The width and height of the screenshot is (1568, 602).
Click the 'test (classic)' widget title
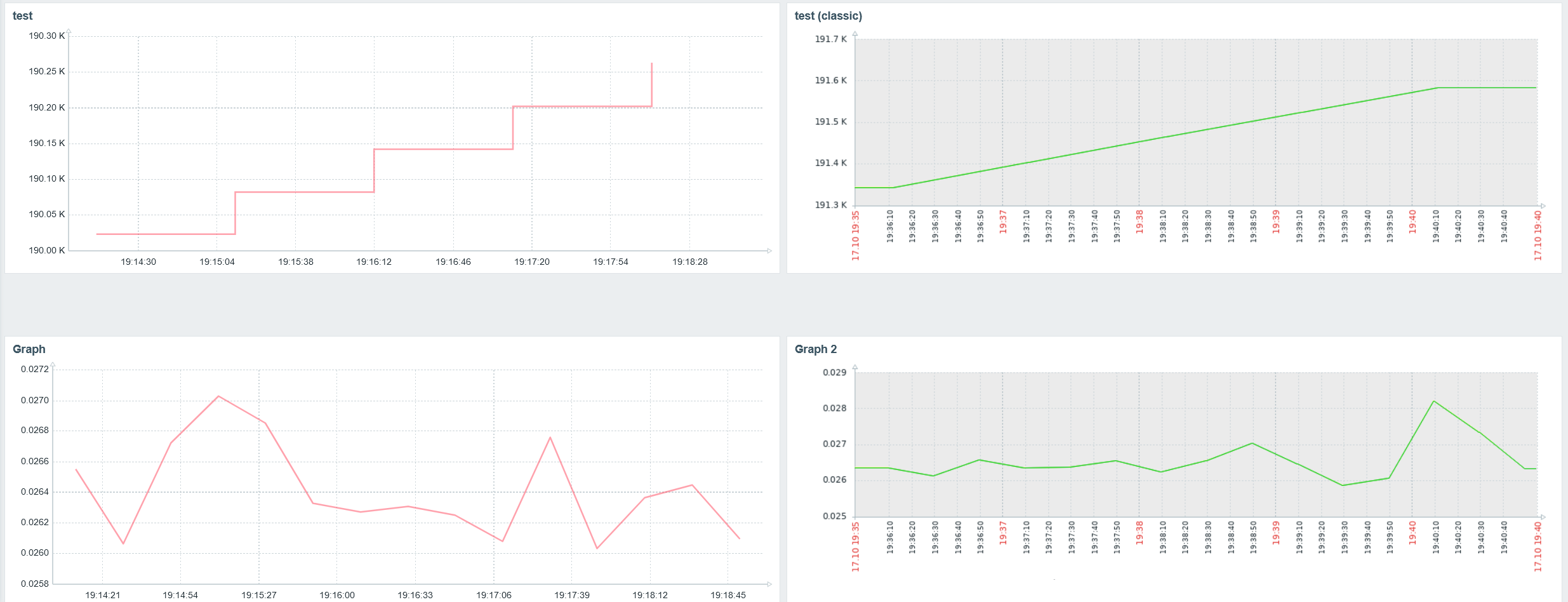coord(828,16)
